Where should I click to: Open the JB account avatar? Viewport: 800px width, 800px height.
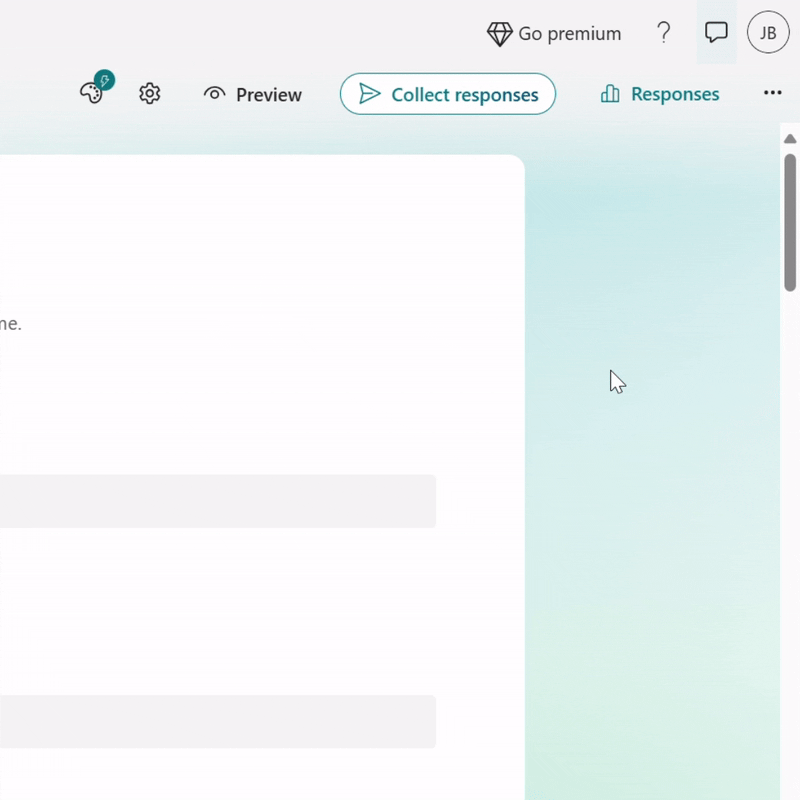click(768, 33)
